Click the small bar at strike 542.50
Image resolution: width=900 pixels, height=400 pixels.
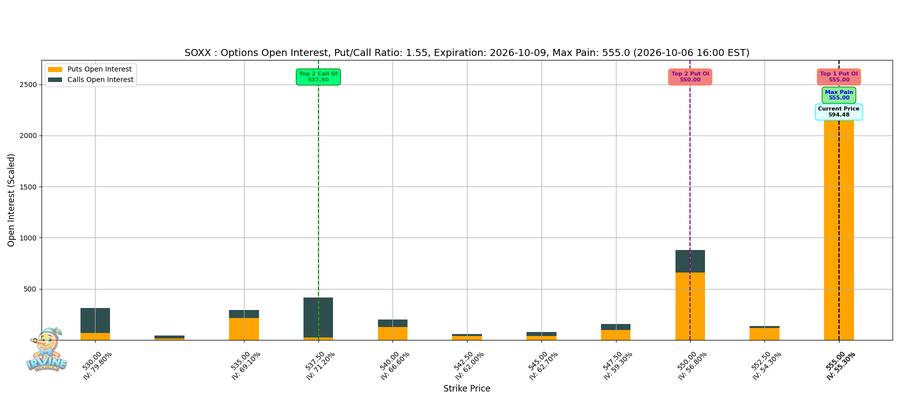[x=467, y=337]
